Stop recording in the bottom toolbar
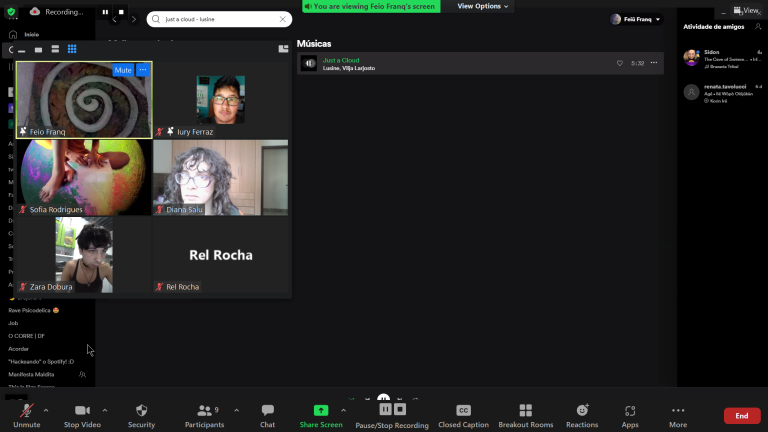This screenshot has height=432, width=768. pos(400,409)
